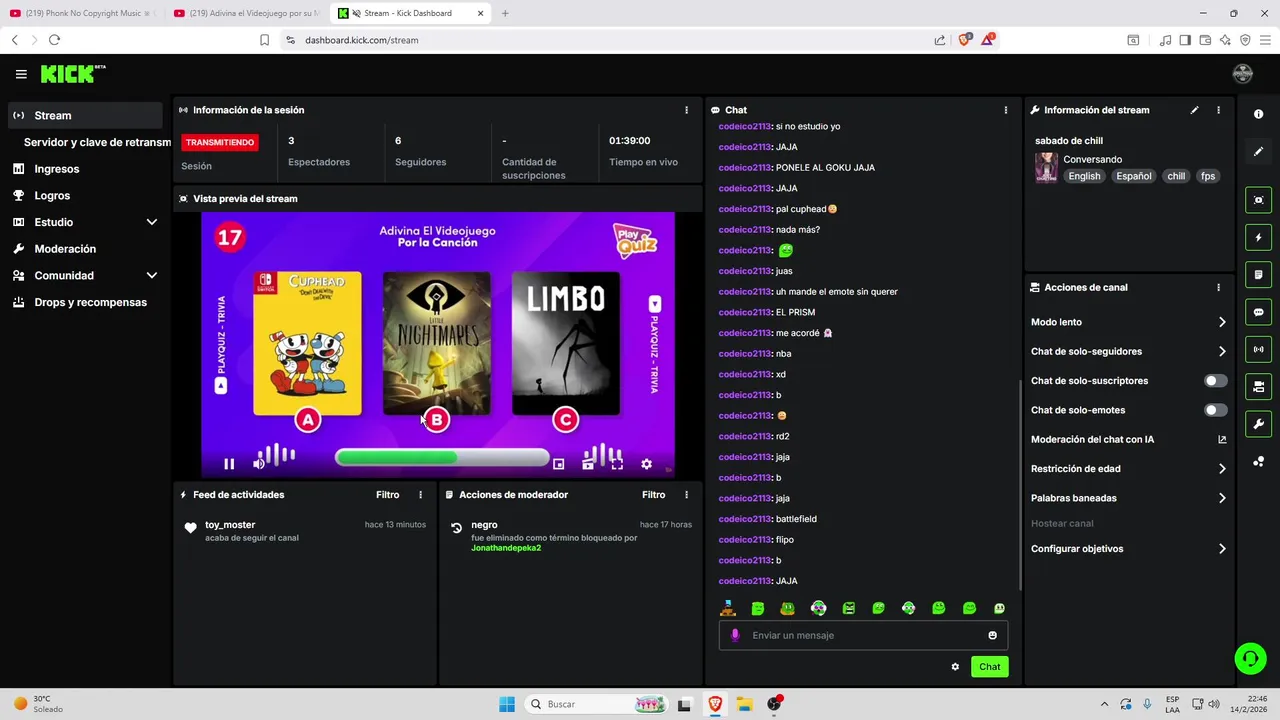Screen dimensions: 1280x720
Task: Pause the stream preview player
Action: point(229,464)
